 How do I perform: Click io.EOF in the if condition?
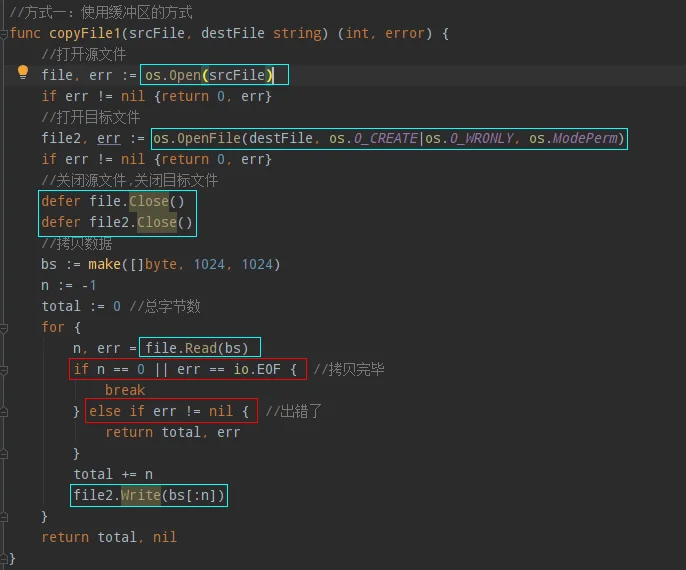[x=257, y=369]
